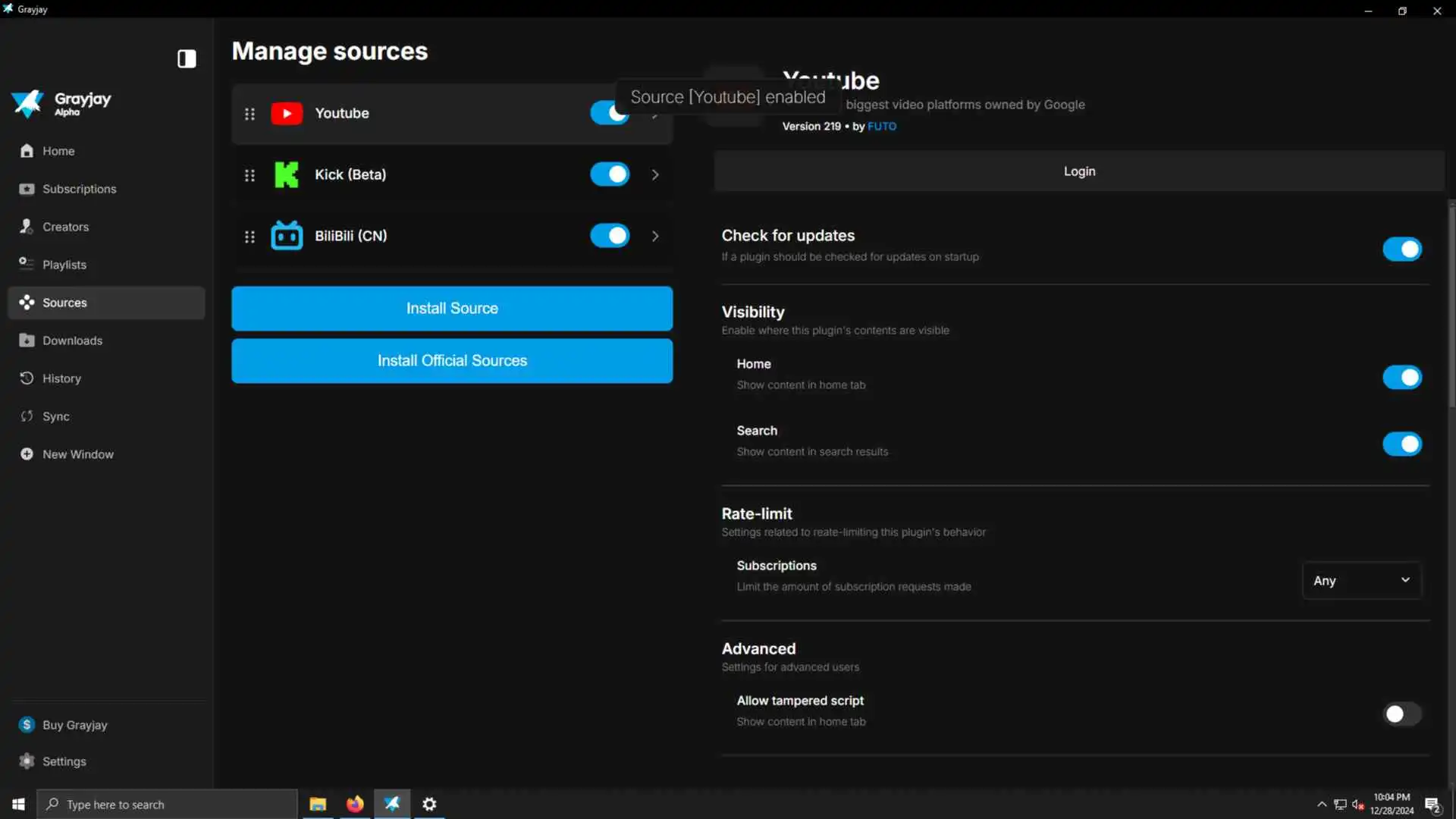Open History from sidebar menu
Image resolution: width=1456 pixels, height=819 pixels.
point(61,378)
